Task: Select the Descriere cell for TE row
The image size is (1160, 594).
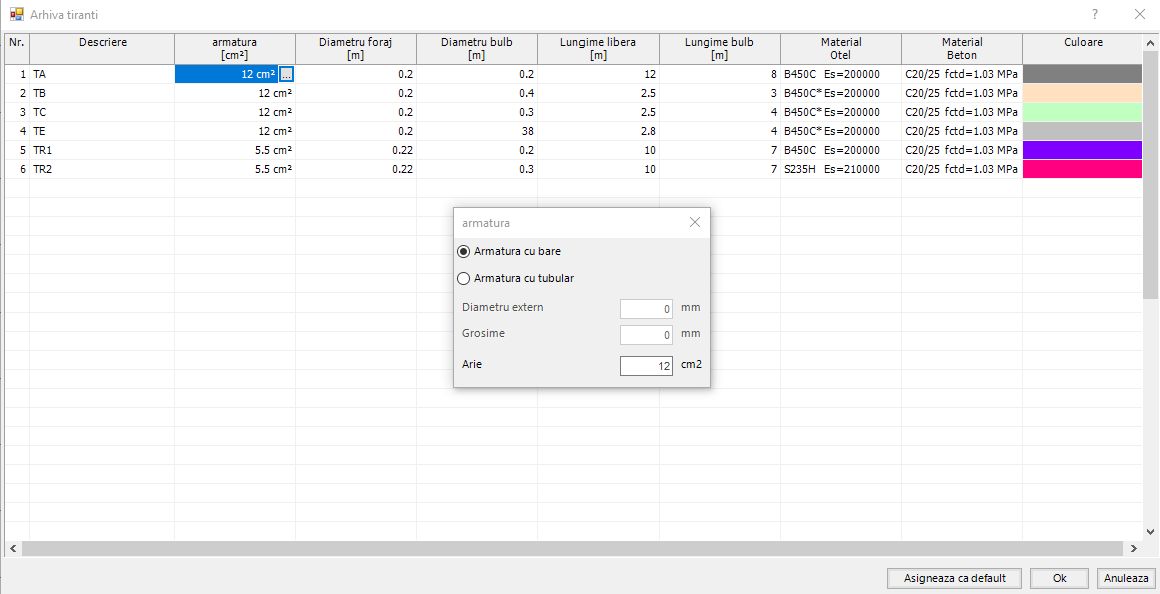Action: 101,131
